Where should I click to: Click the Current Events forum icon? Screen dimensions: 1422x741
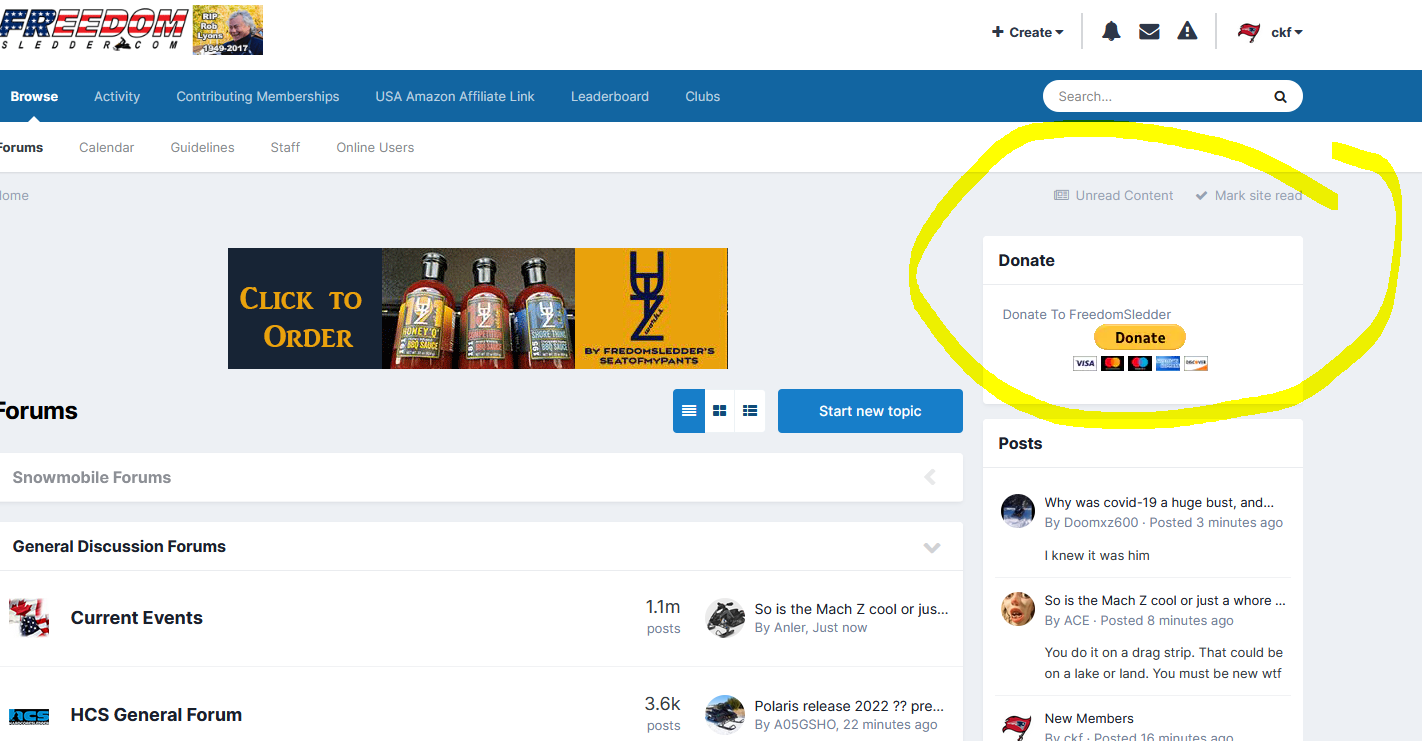tap(29, 618)
